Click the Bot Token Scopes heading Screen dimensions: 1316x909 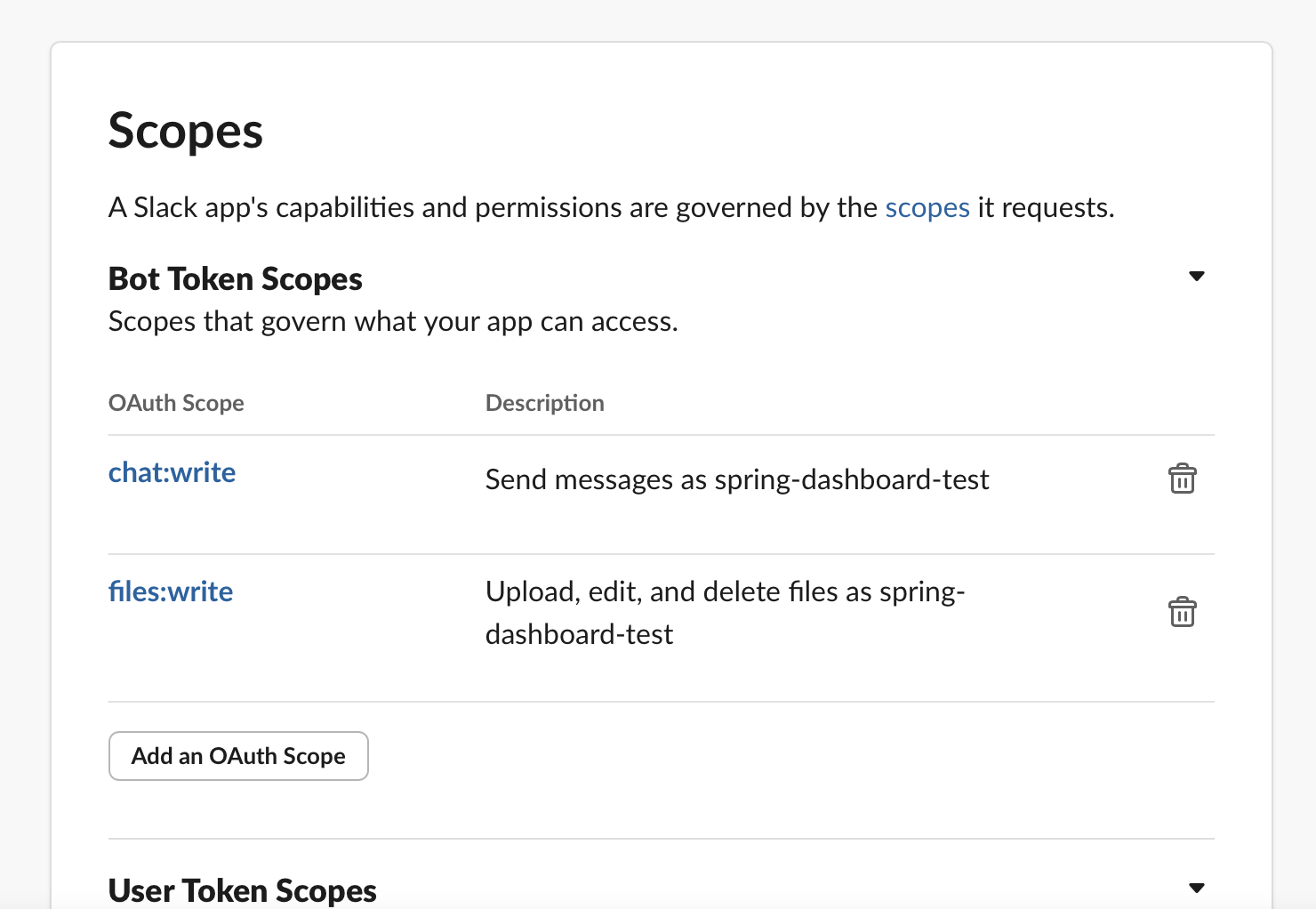(235, 279)
